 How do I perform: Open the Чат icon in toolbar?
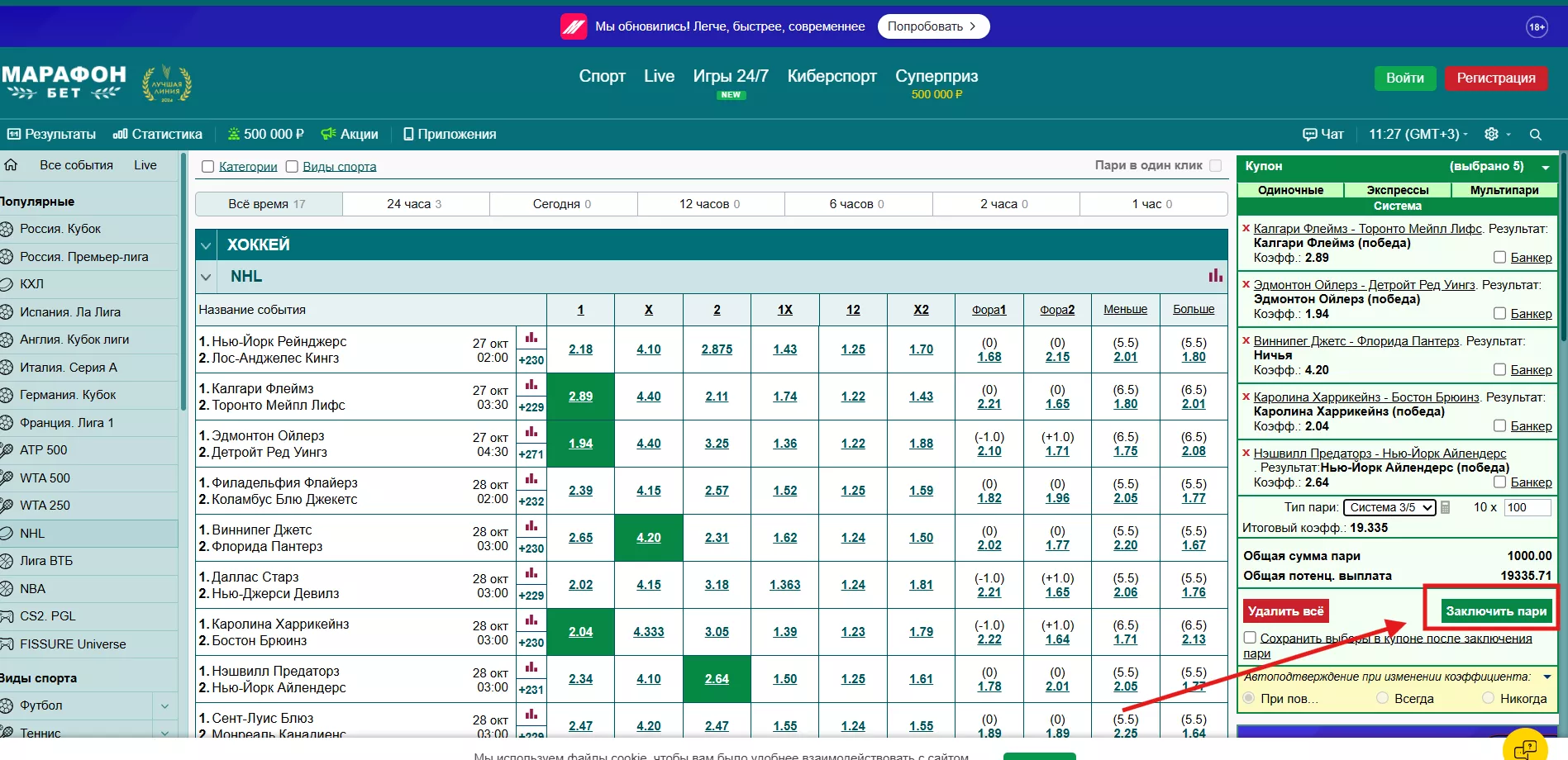click(x=1323, y=134)
